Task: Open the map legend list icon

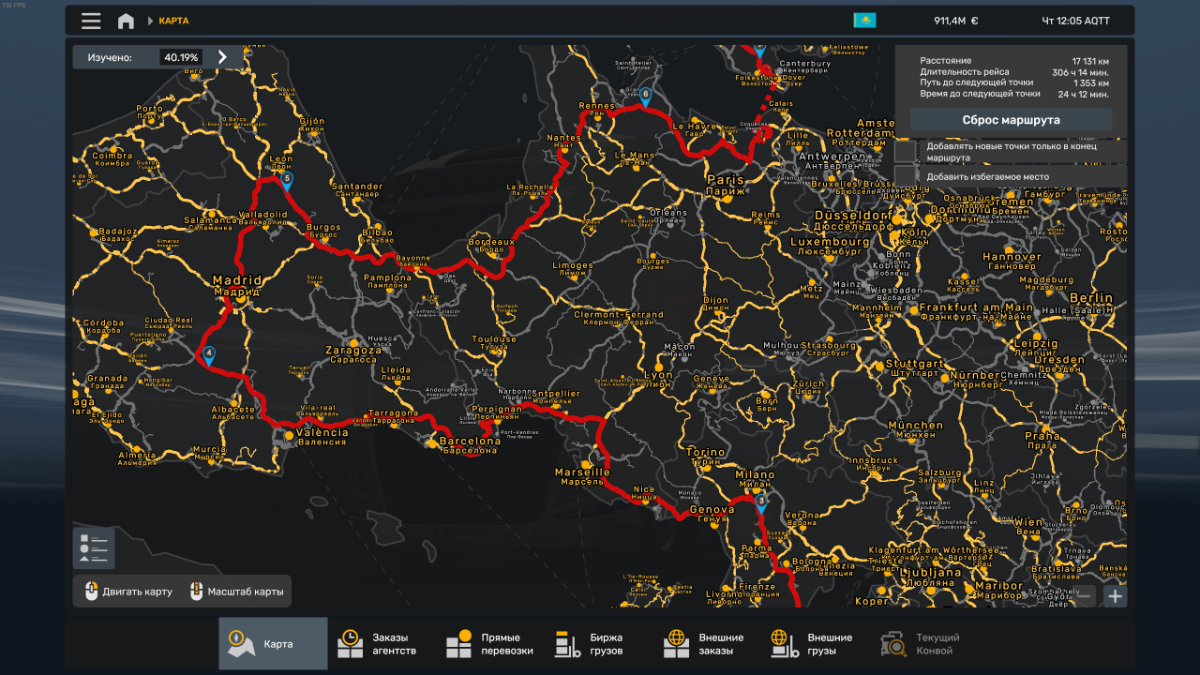Action: click(95, 549)
